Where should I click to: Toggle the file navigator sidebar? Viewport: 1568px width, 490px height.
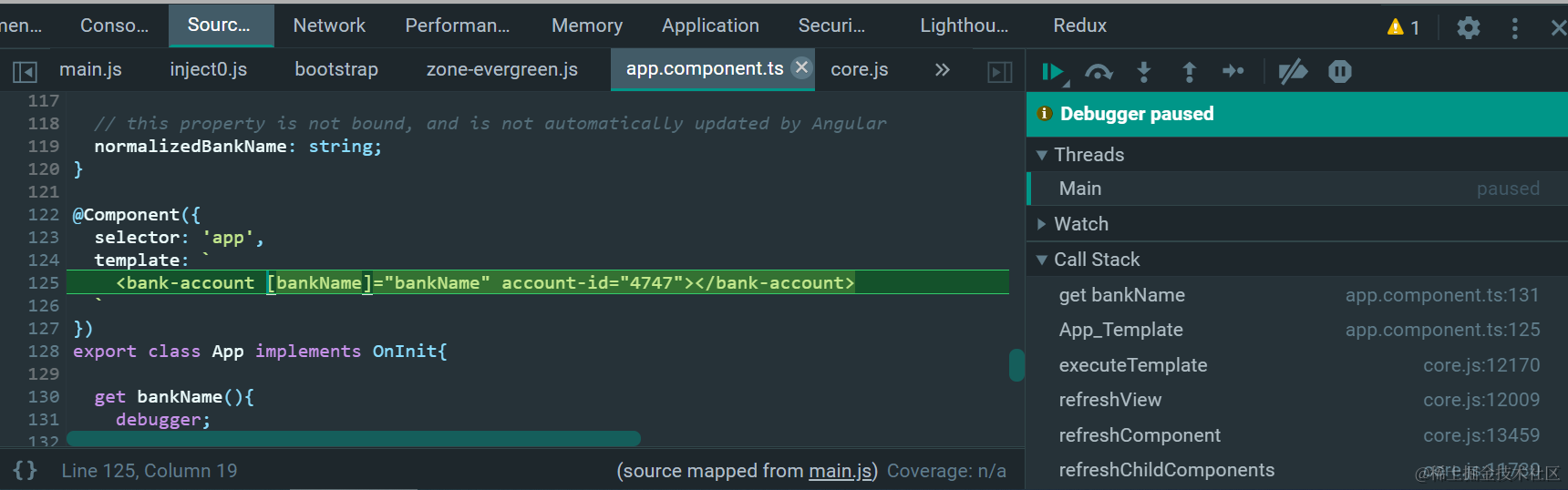pos(25,71)
